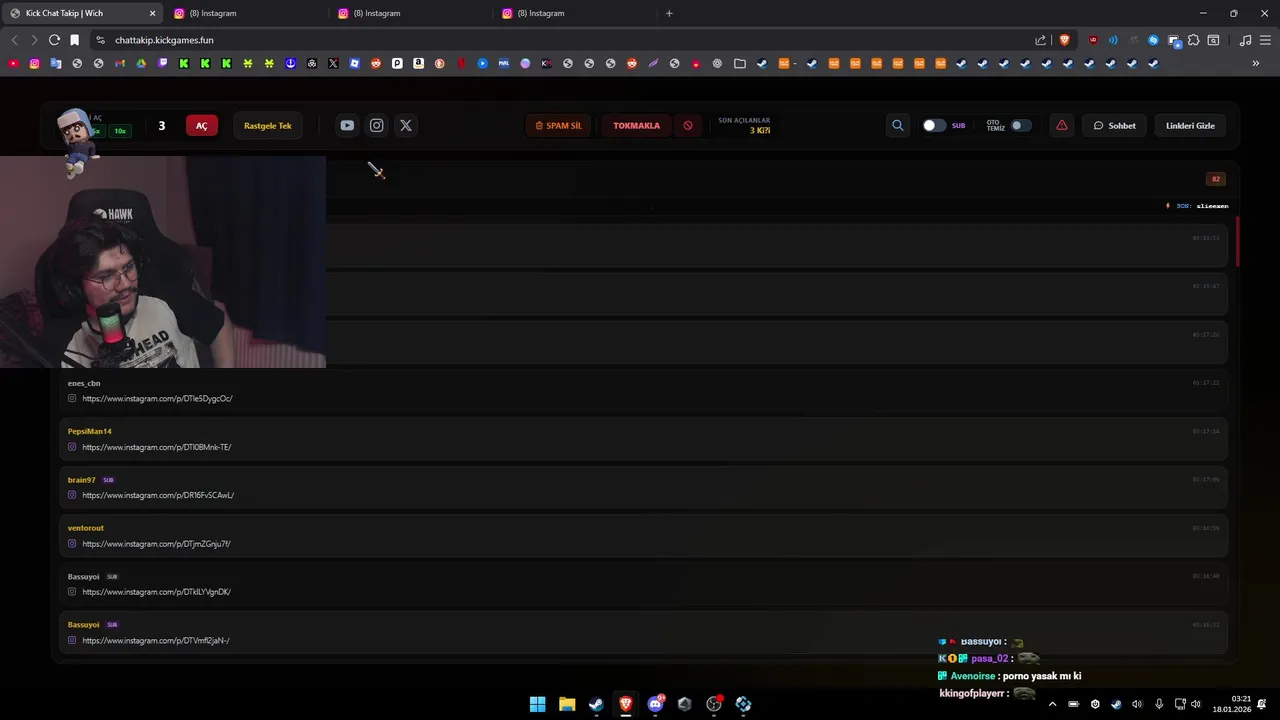The height and width of the screenshot is (720, 1280).
Task: Open the Sohbet chat button
Action: click(x=1114, y=125)
